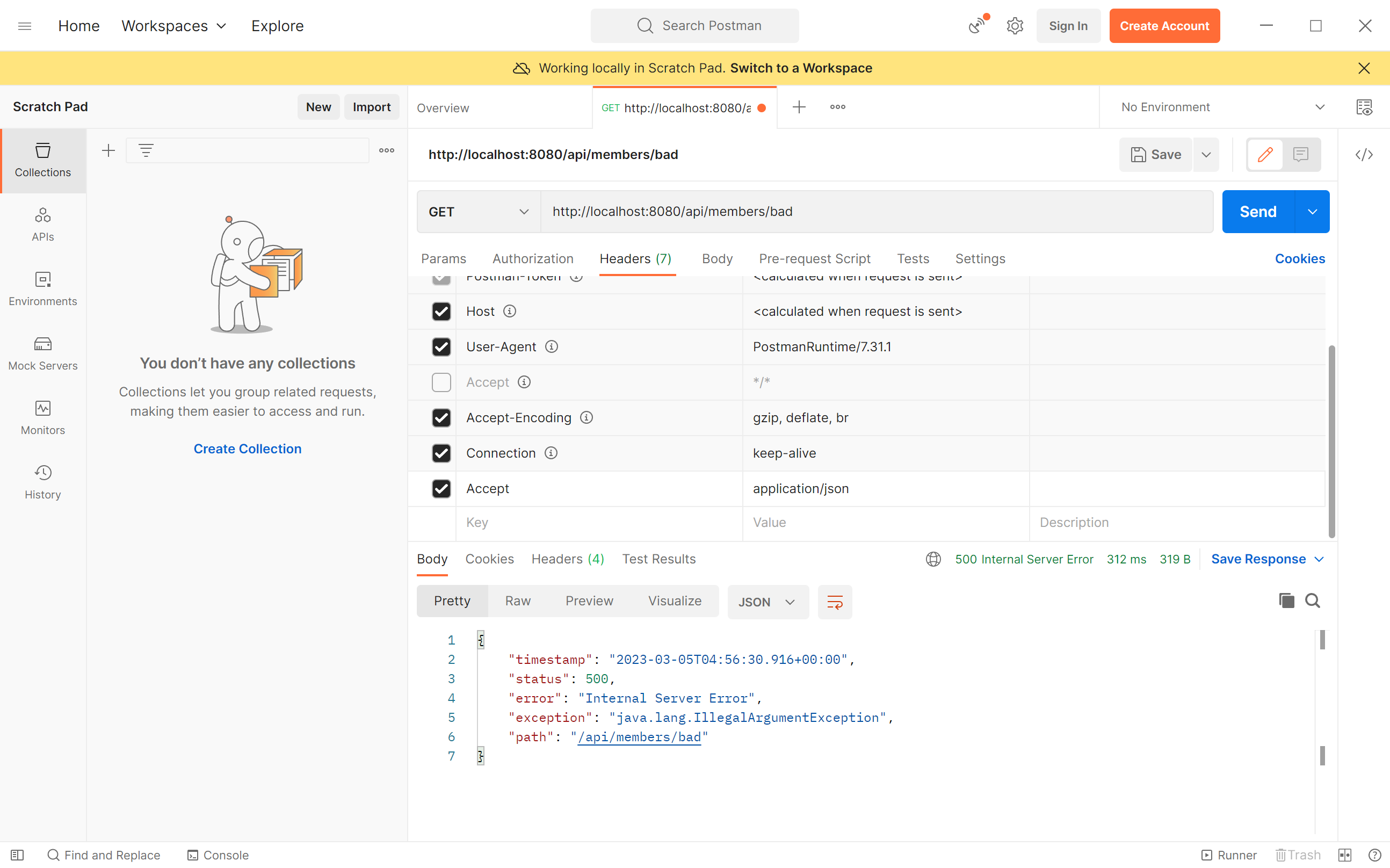This screenshot has height=868, width=1390.
Task: Open the environment quick look icon
Action: point(1364,107)
